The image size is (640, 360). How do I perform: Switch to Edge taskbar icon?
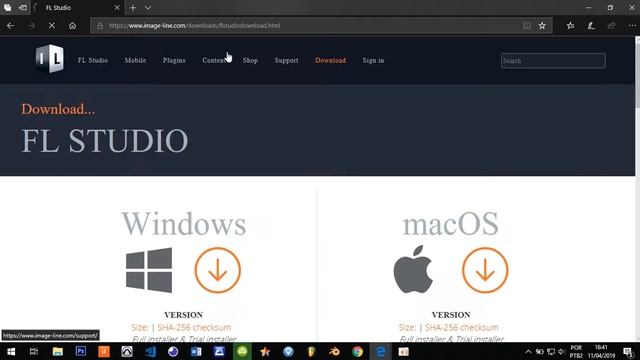[x=381, y=351]
